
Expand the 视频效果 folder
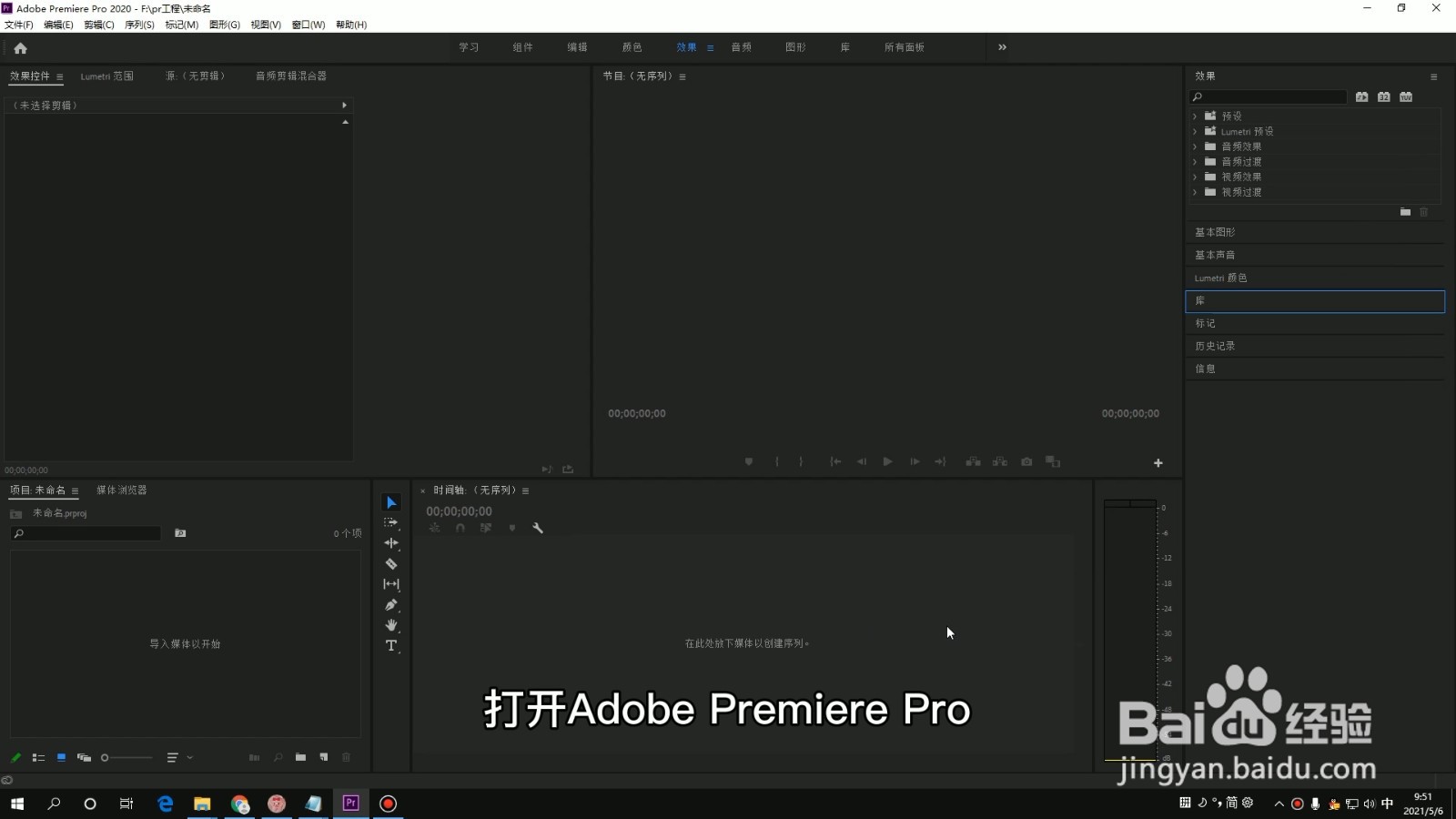1195,177
